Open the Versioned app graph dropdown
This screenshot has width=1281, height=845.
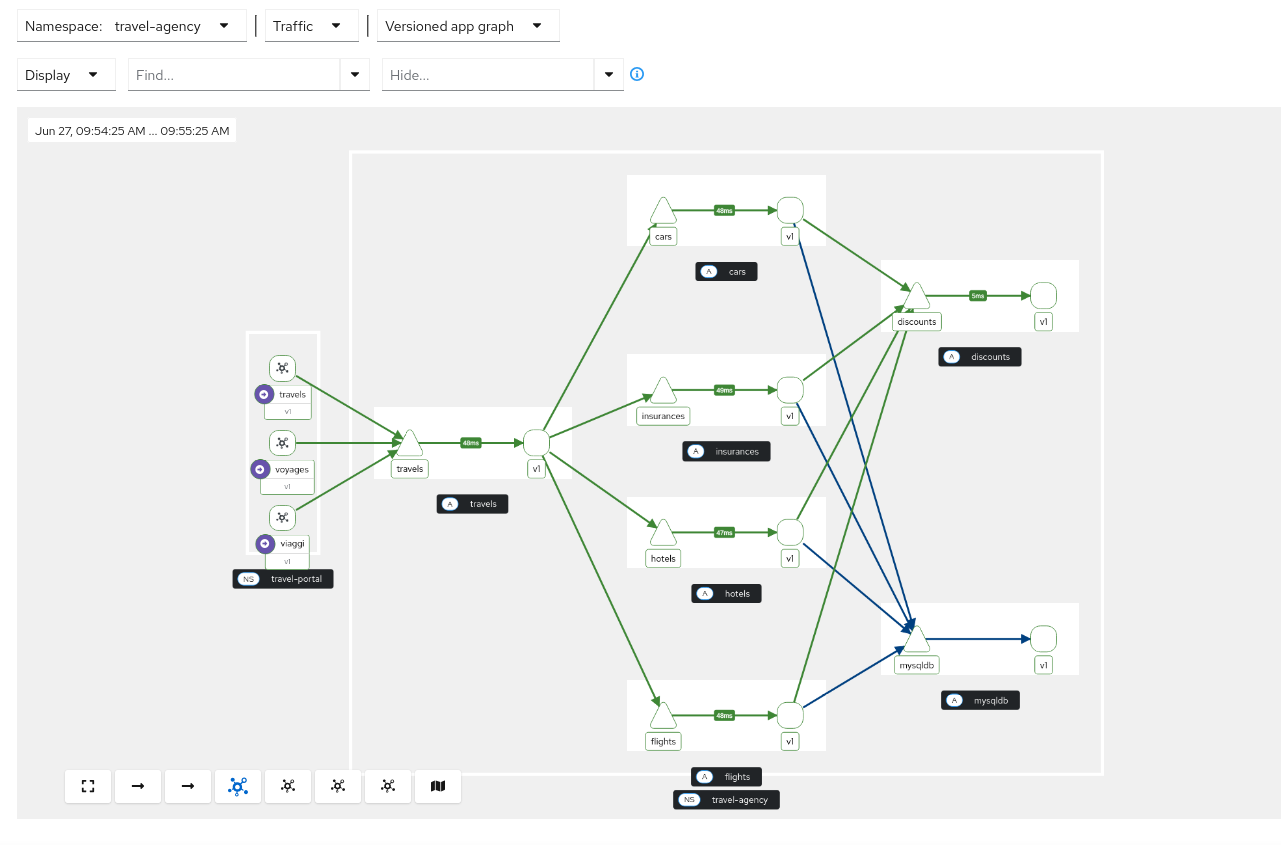467,26
